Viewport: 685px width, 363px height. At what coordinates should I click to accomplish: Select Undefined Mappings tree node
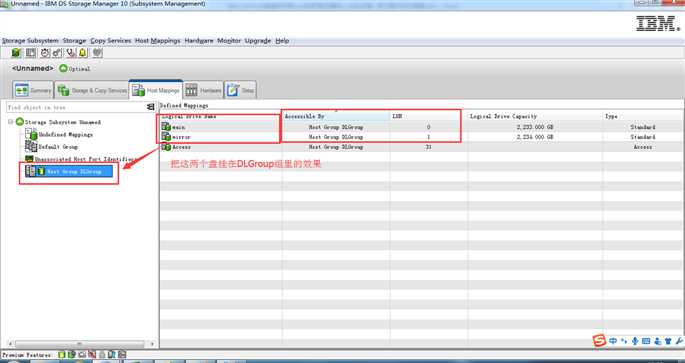(x=66, y=135)
